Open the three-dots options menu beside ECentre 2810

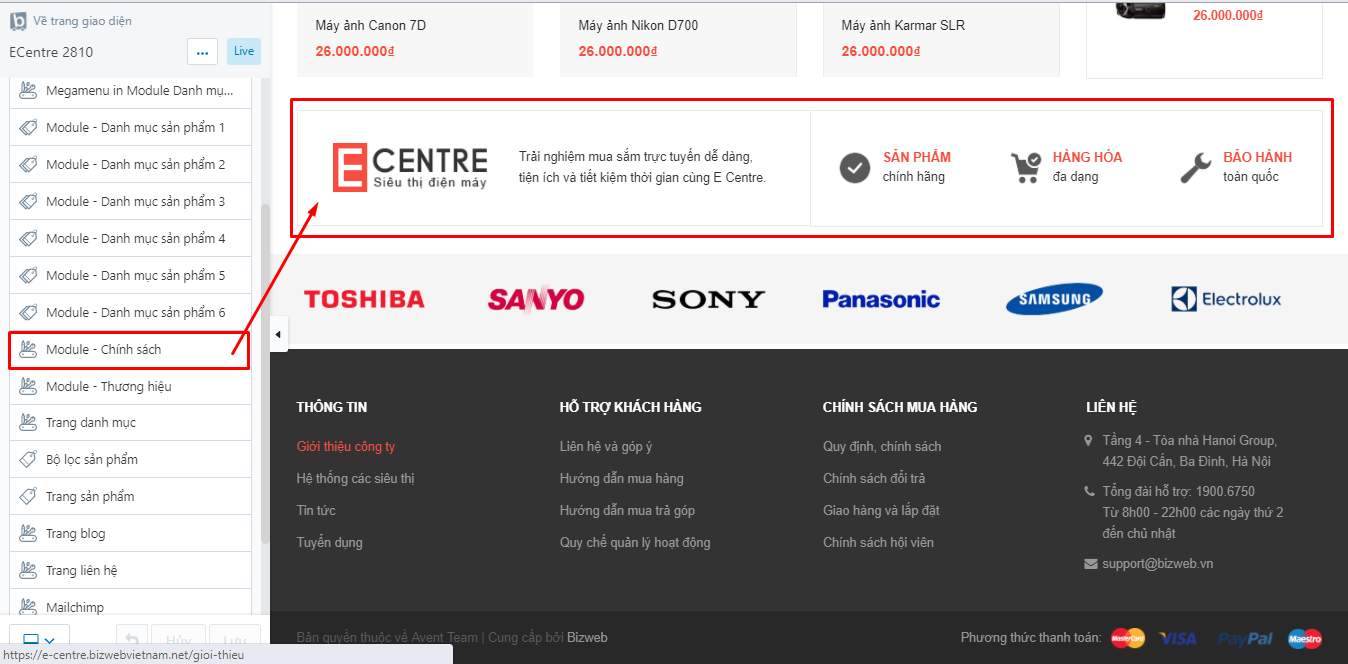pos(202,52)
